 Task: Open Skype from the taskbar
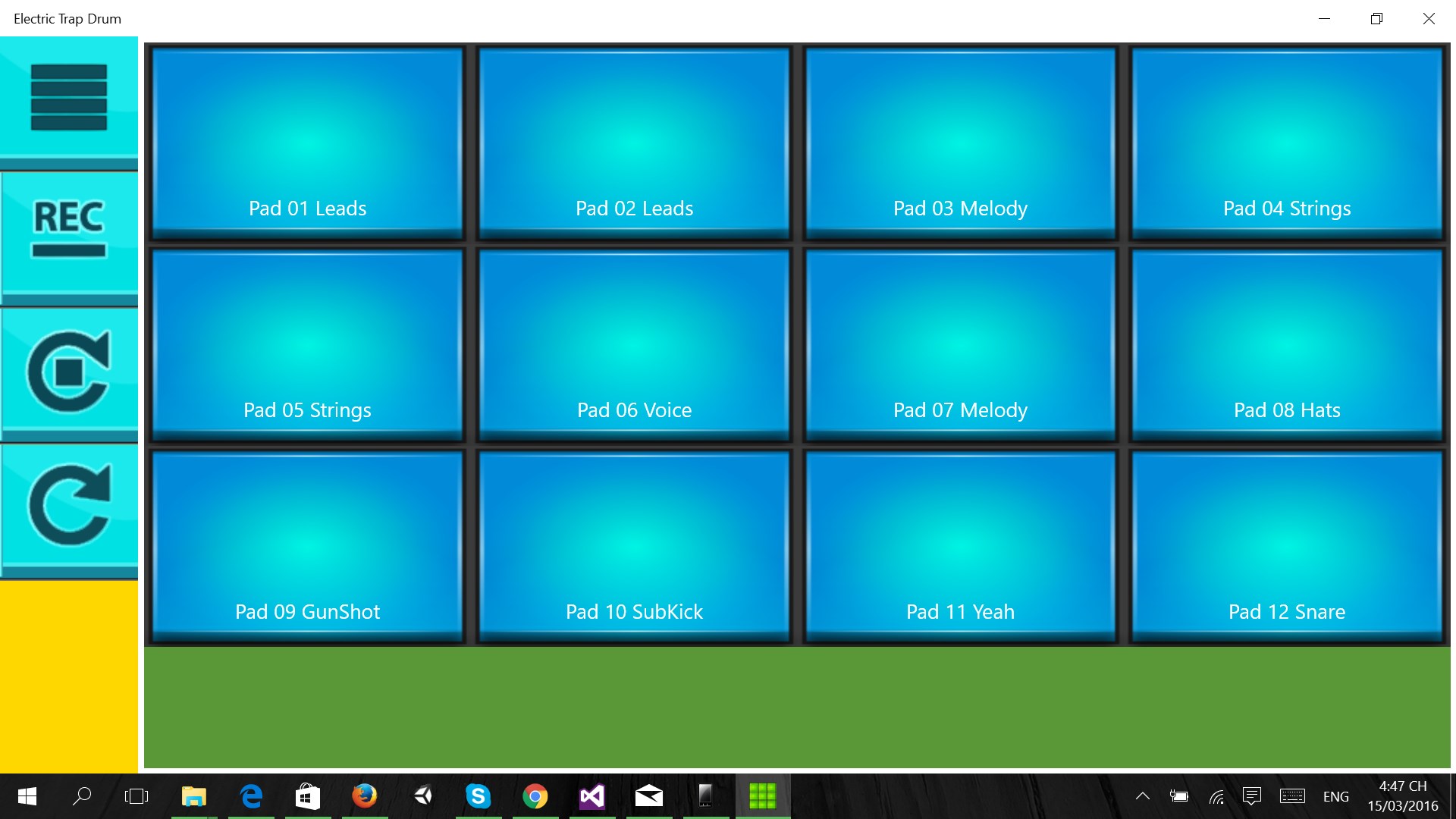479,796
